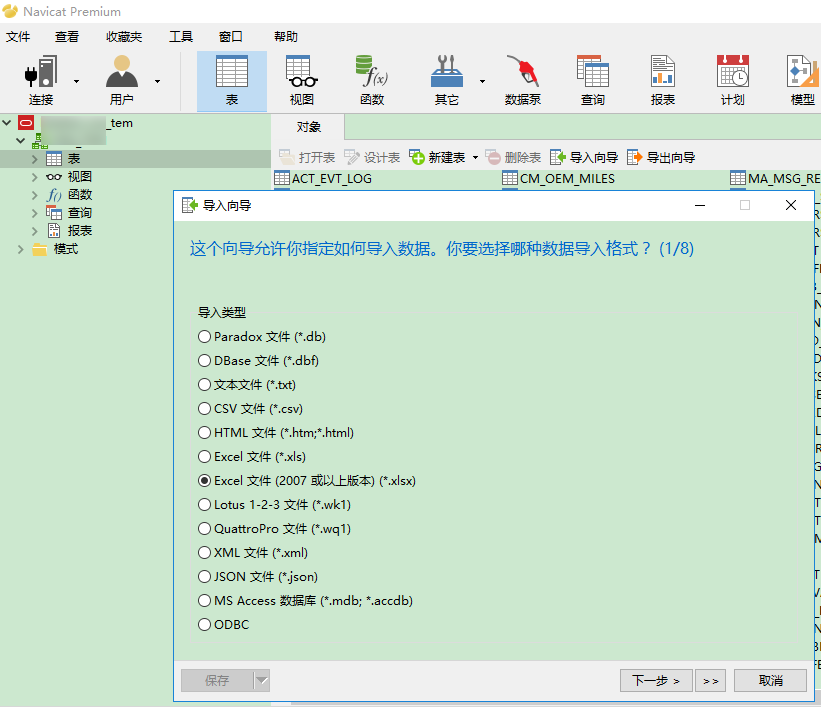Select the Table (表) toolbar icon
The image size is (821, 707).
(232, 81)
